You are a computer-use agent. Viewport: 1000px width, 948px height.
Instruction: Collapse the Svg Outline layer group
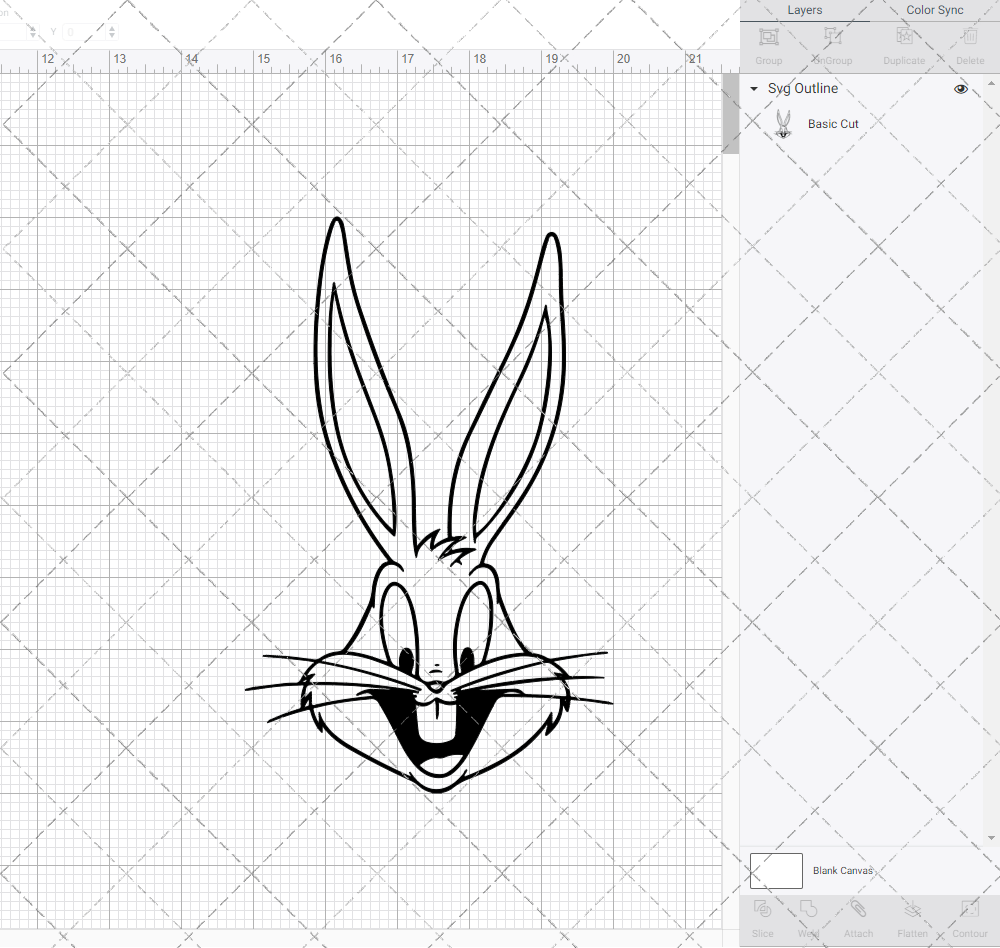tap(754, 89)
